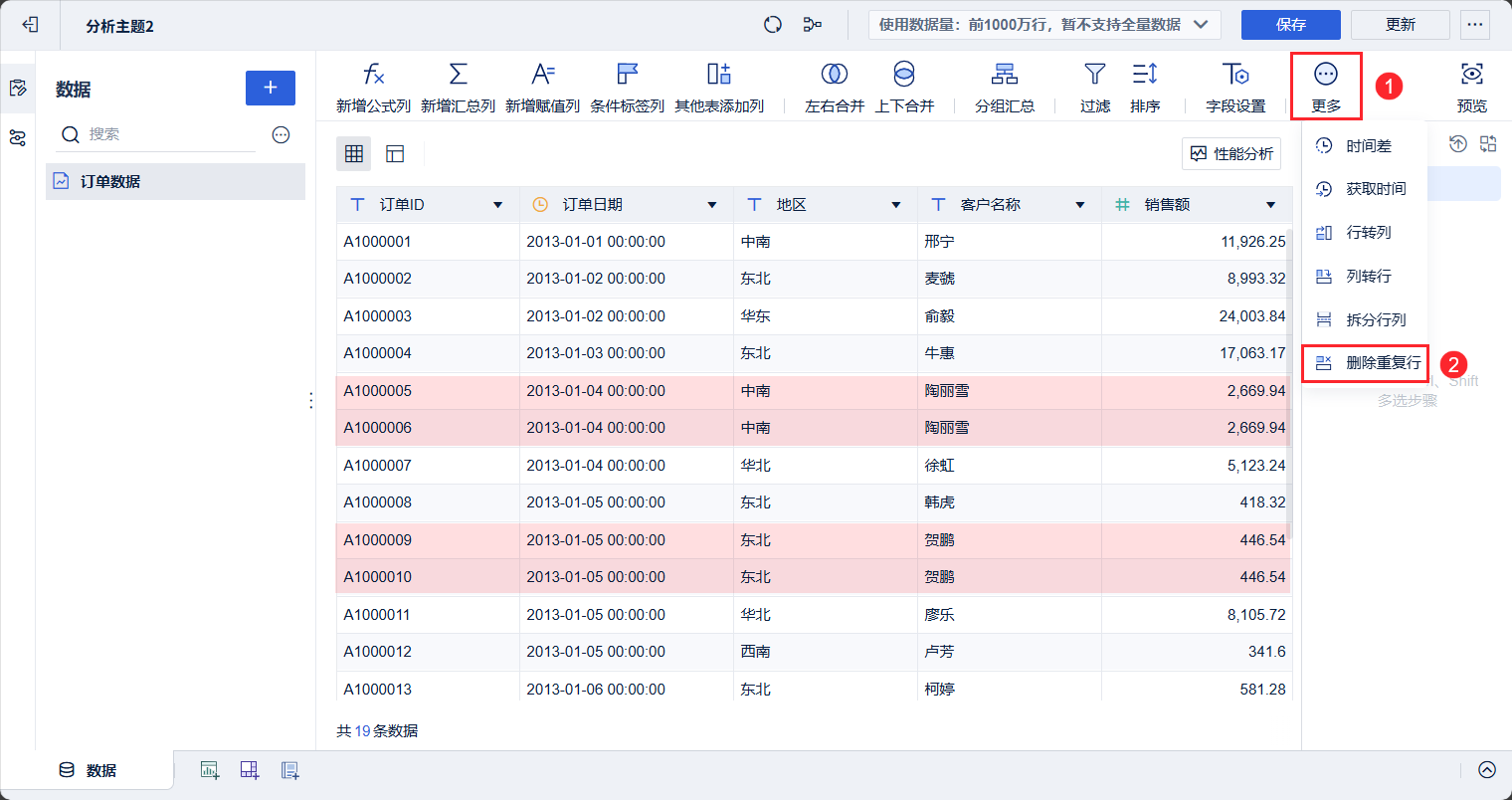Click 其他表添加列 tool
The width and height of the screenshot is (1512, 800).
pos(719,87)
